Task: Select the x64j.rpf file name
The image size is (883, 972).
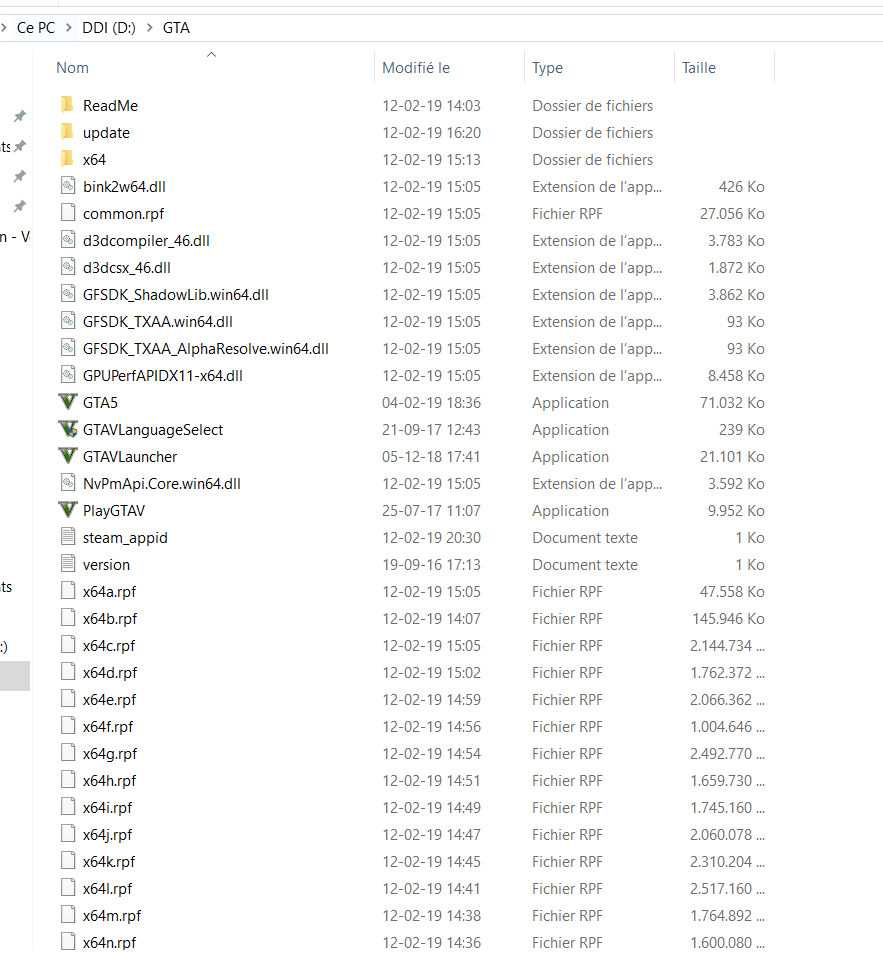Action: [x=107, y=834]
